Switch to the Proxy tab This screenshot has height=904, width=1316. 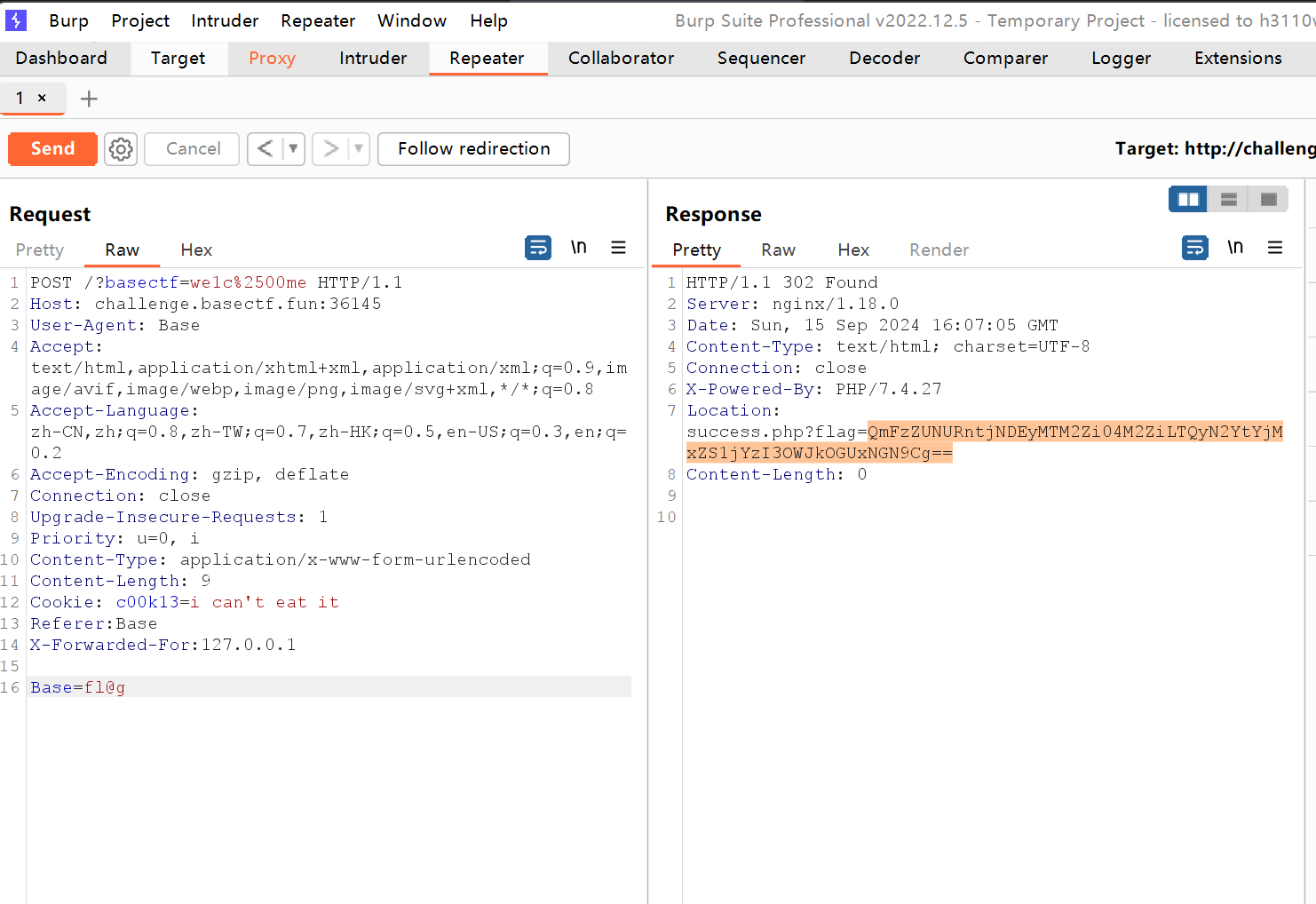click(x=272, y=59)
